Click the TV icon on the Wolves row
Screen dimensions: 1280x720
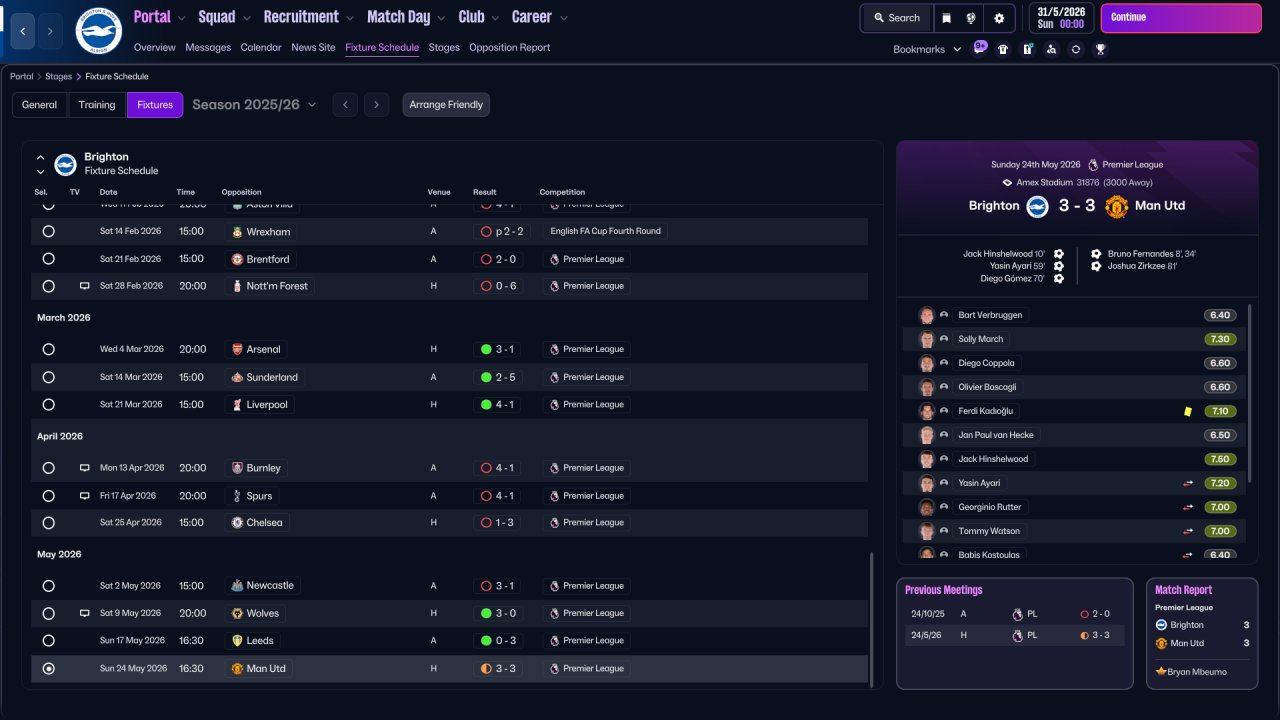click(x=85, y=613)
